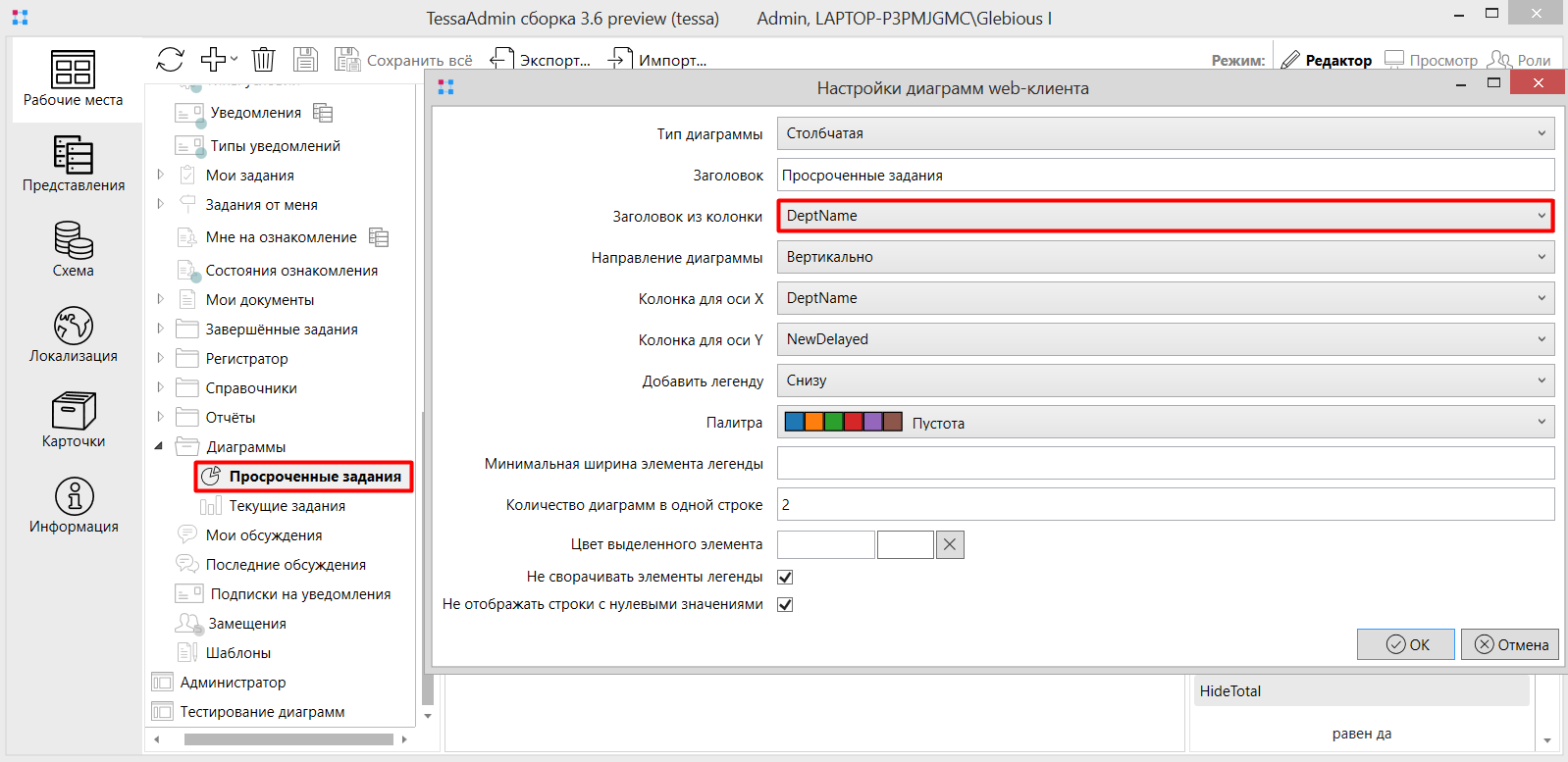The height and width of the screenshot is (762, 1568).
Task: Click the Отмена button
Action: point(1510,644)
